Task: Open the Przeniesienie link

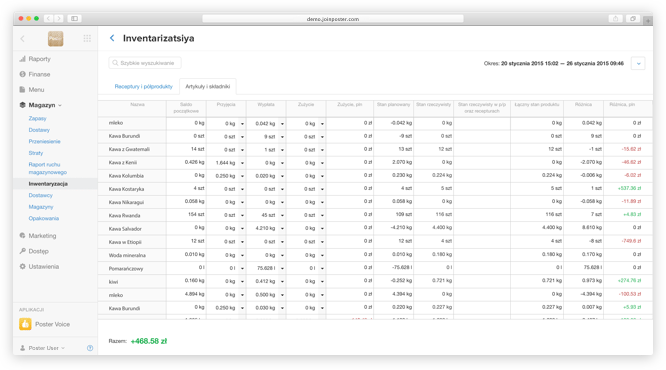Action: pyautogui.click(x=44, y=141)
